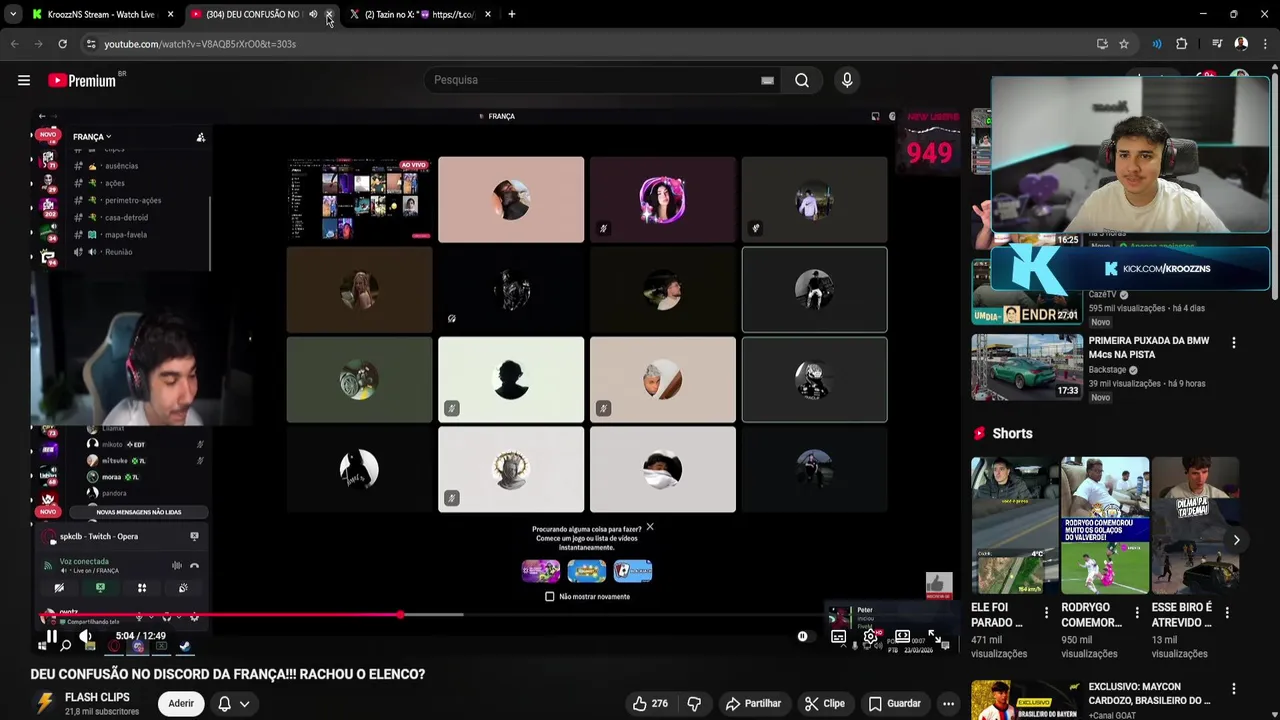The image size is (1280, 720).
Task: Close the KroozzNS Stream tab
Action: 170,14
